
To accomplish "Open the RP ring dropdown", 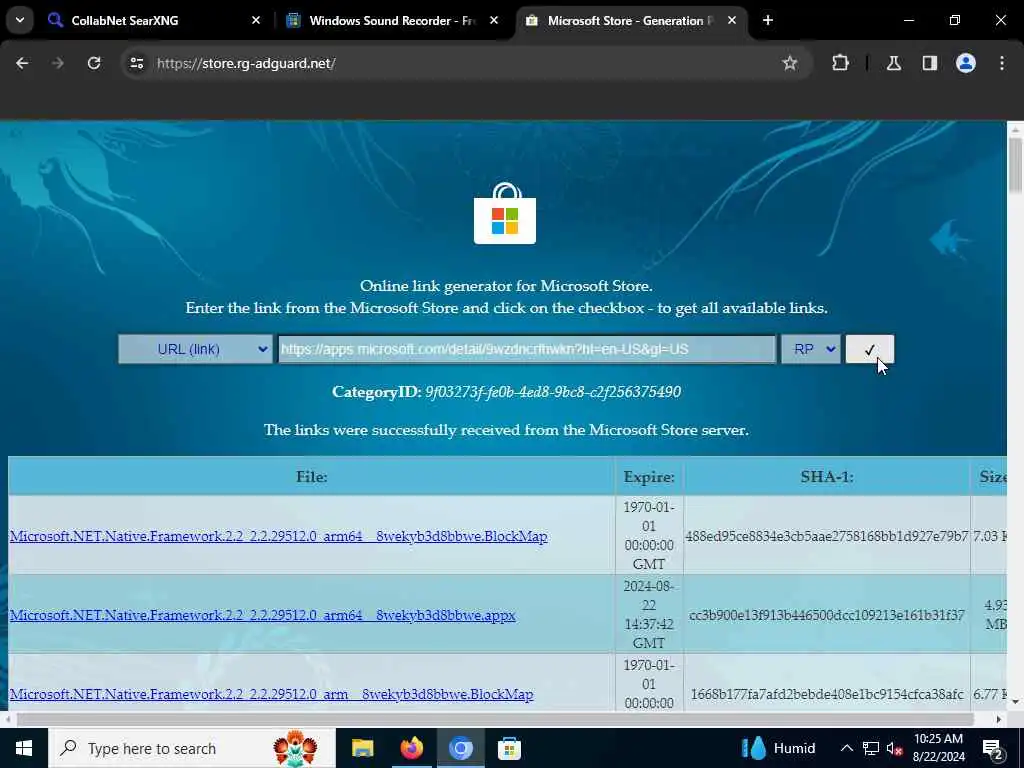I will [810, 349].
